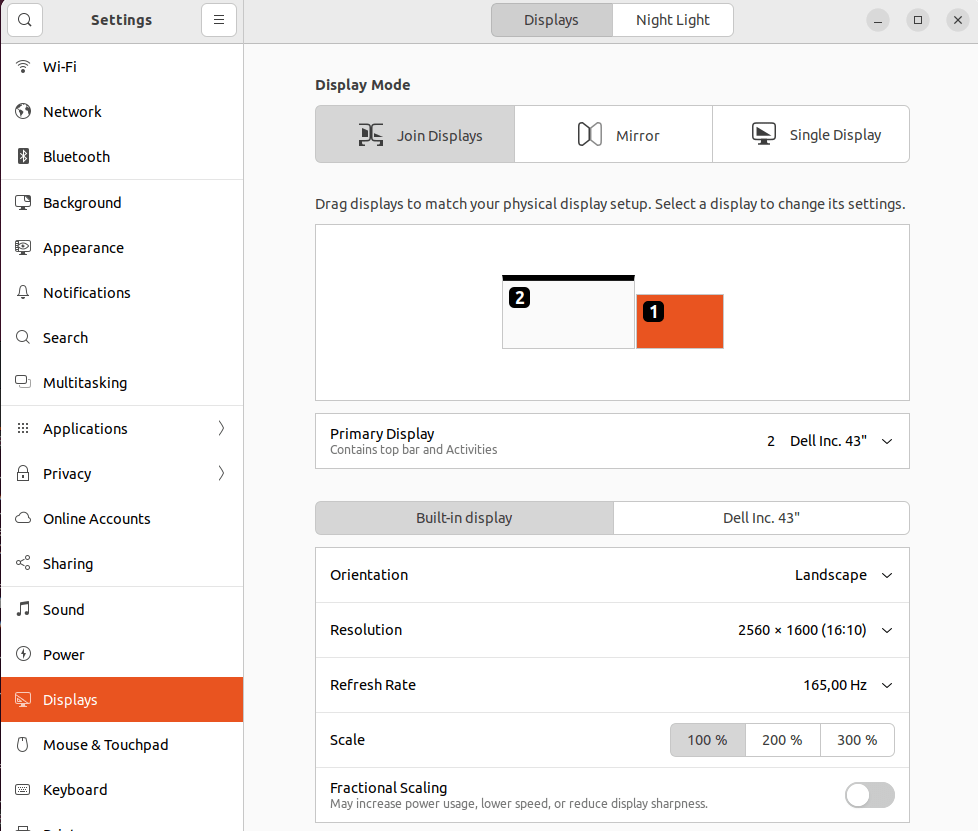Screen dimensions: 978x831
Task: Click the Notifications bell icon
Action: click(x=23, y=292)
